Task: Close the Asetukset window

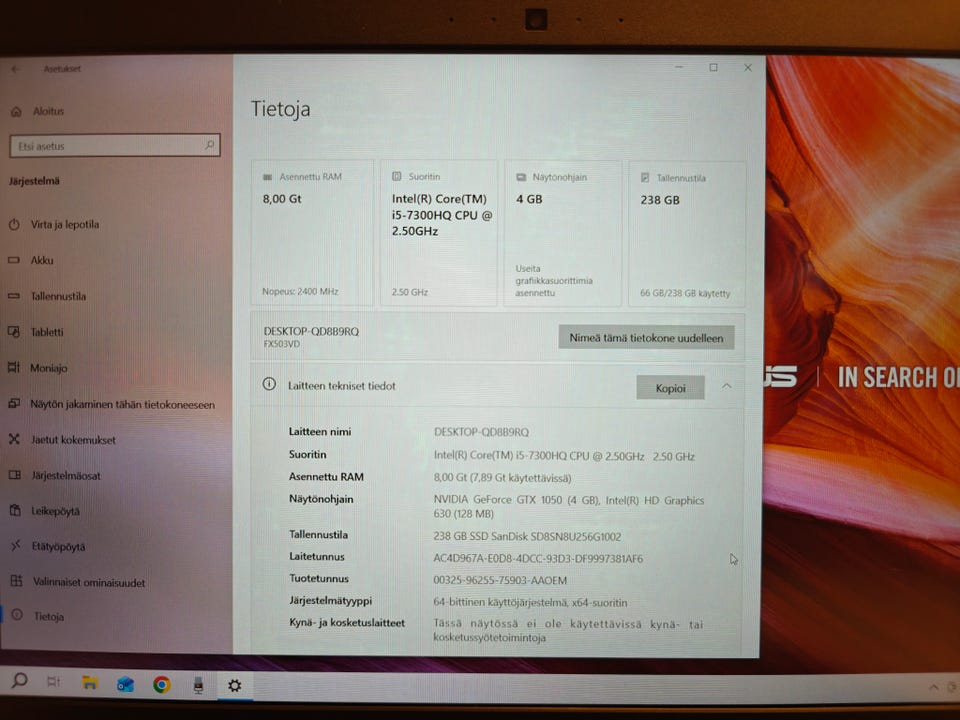Action: tap(748, 67)
